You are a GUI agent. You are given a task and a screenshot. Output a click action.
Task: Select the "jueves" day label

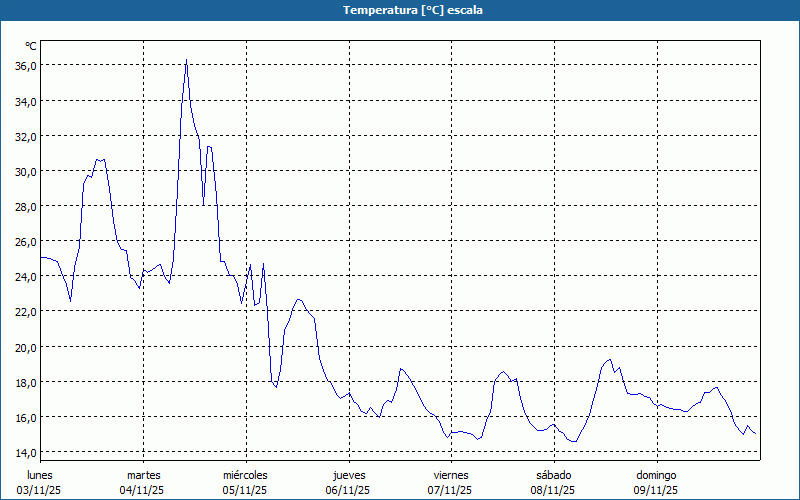point(349,474)
